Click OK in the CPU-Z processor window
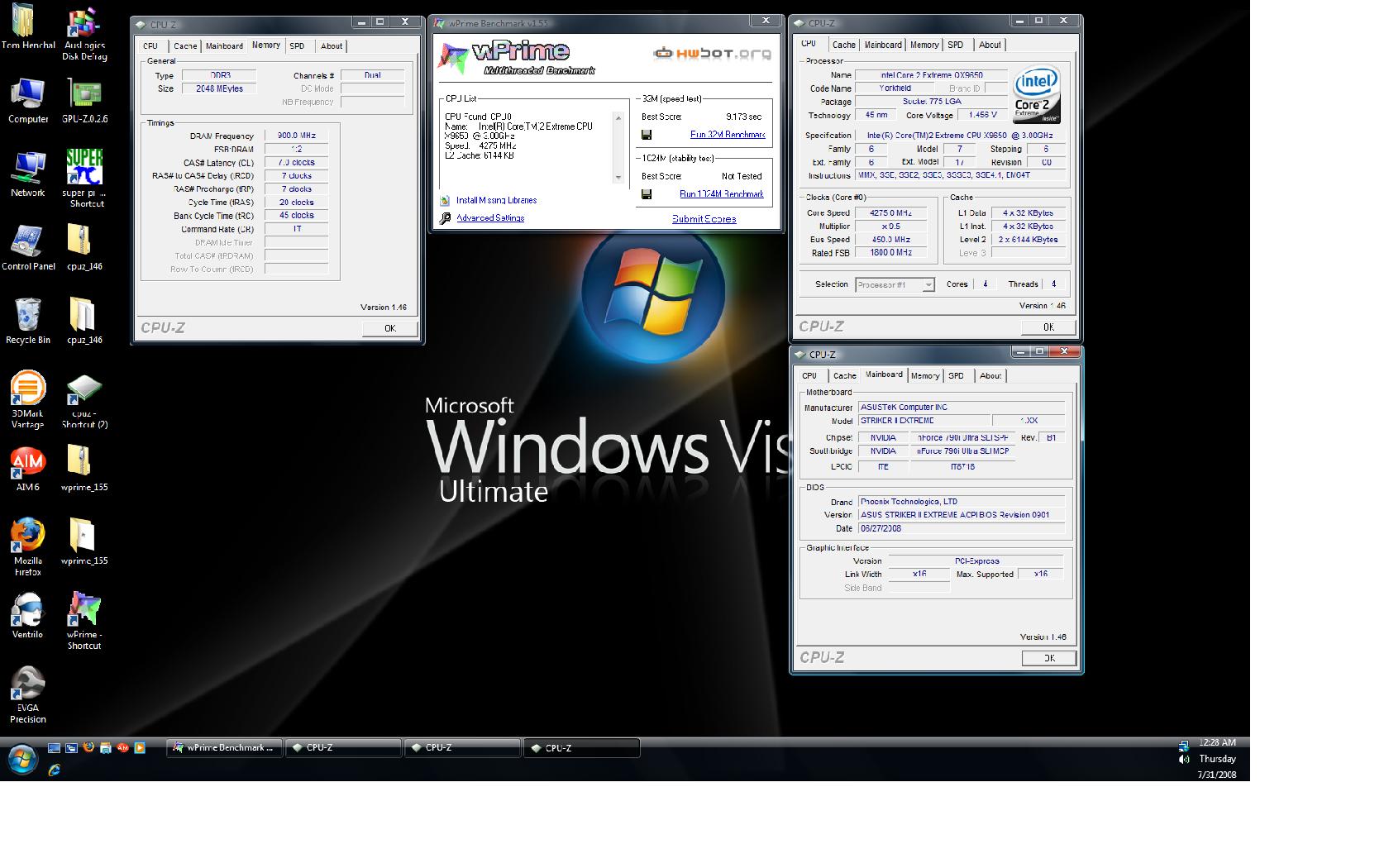Screen dimensions: 1389x868 [1048, 327]
